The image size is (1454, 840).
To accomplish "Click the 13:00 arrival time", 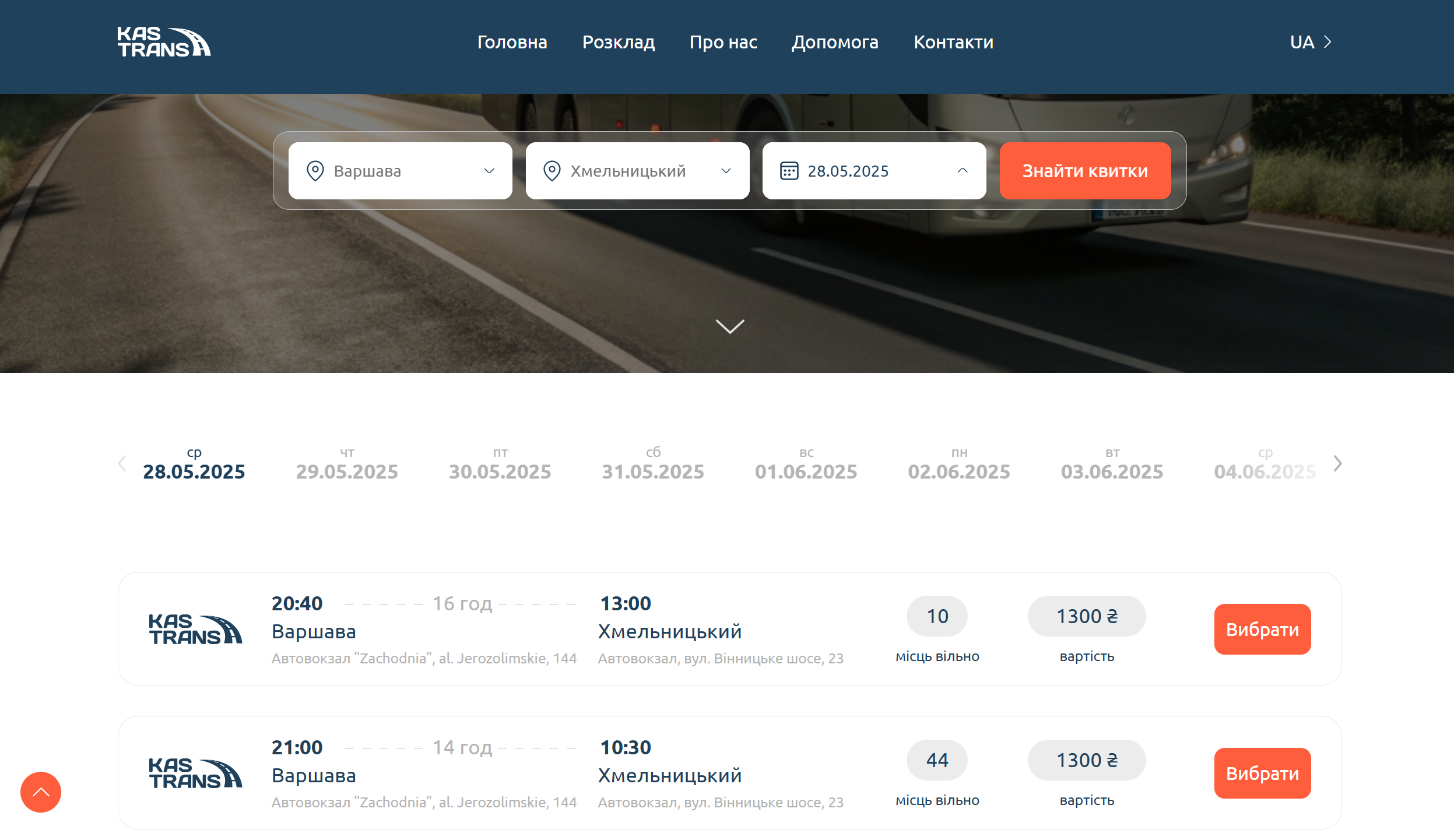I will click(x=626, y=603).
